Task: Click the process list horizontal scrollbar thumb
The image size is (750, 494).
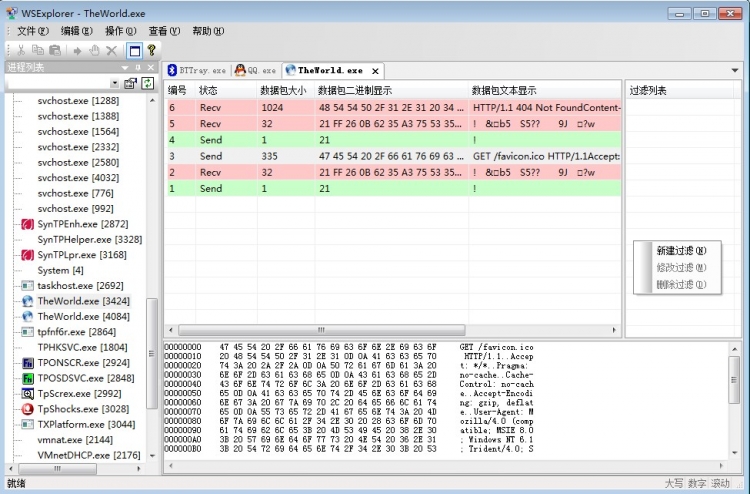Action: [56, 469]
